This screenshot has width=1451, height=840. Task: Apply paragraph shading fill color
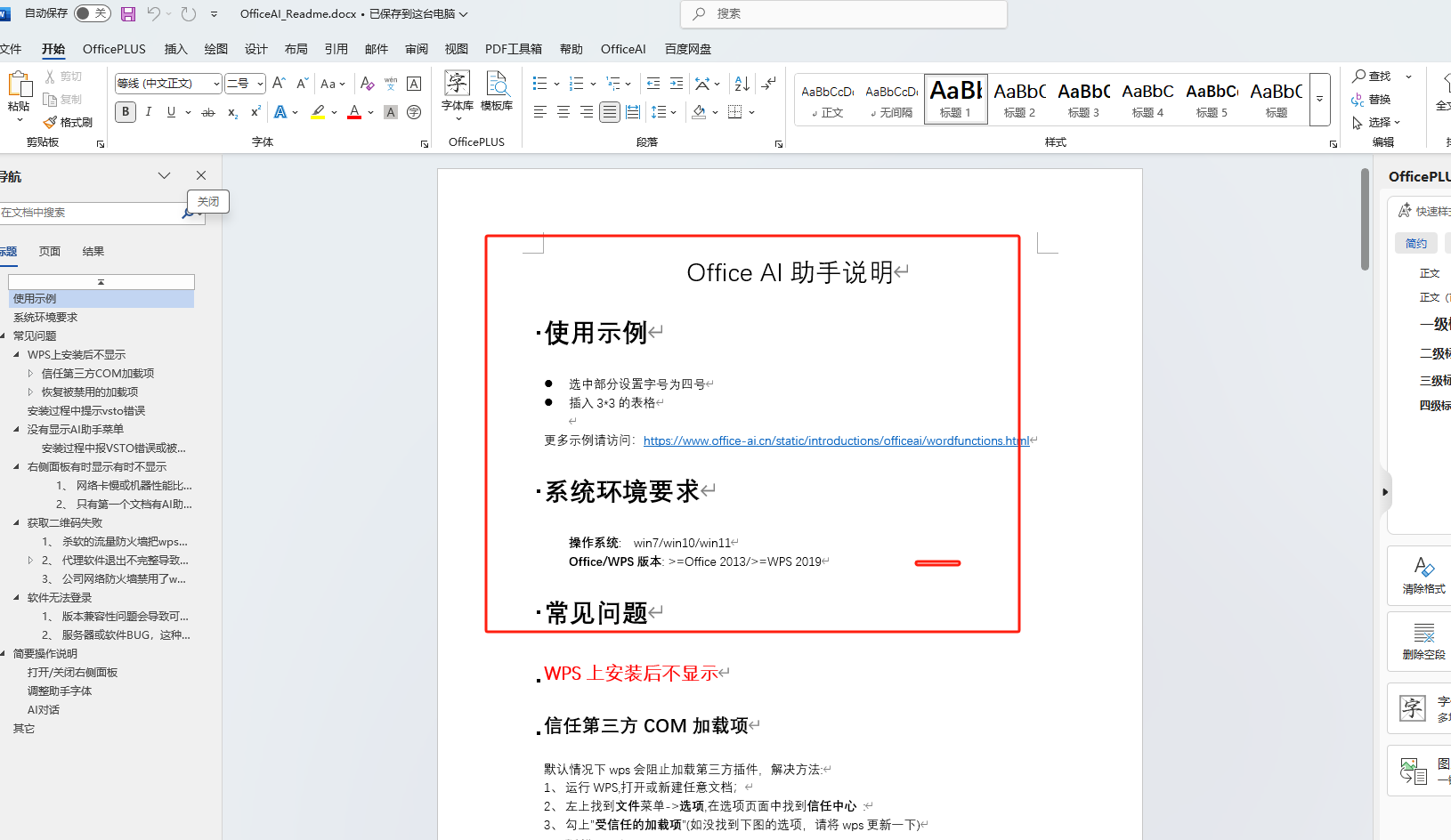point(700,112)
